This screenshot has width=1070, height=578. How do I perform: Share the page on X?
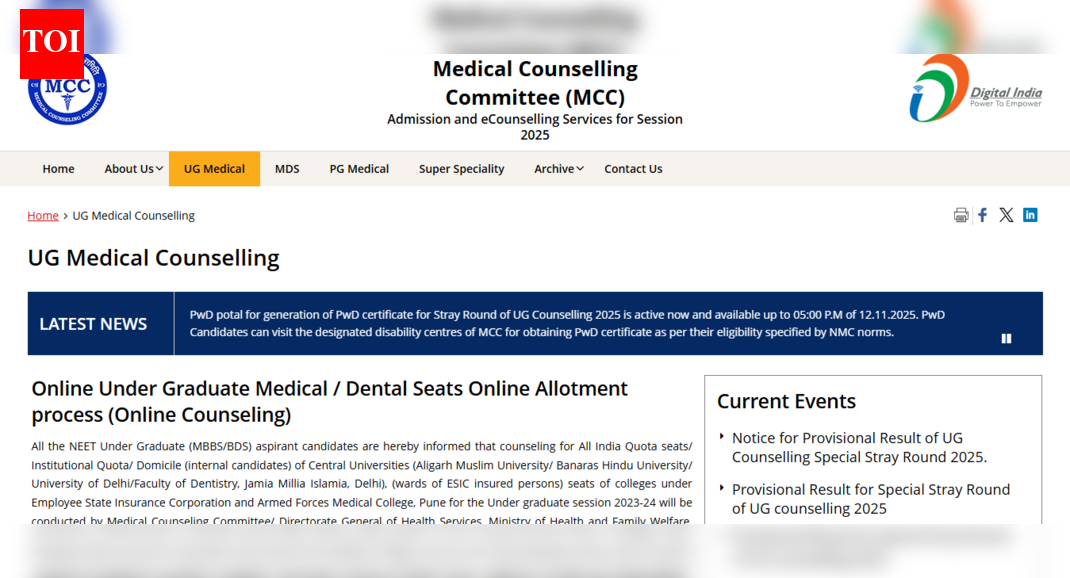point(1006,214)
